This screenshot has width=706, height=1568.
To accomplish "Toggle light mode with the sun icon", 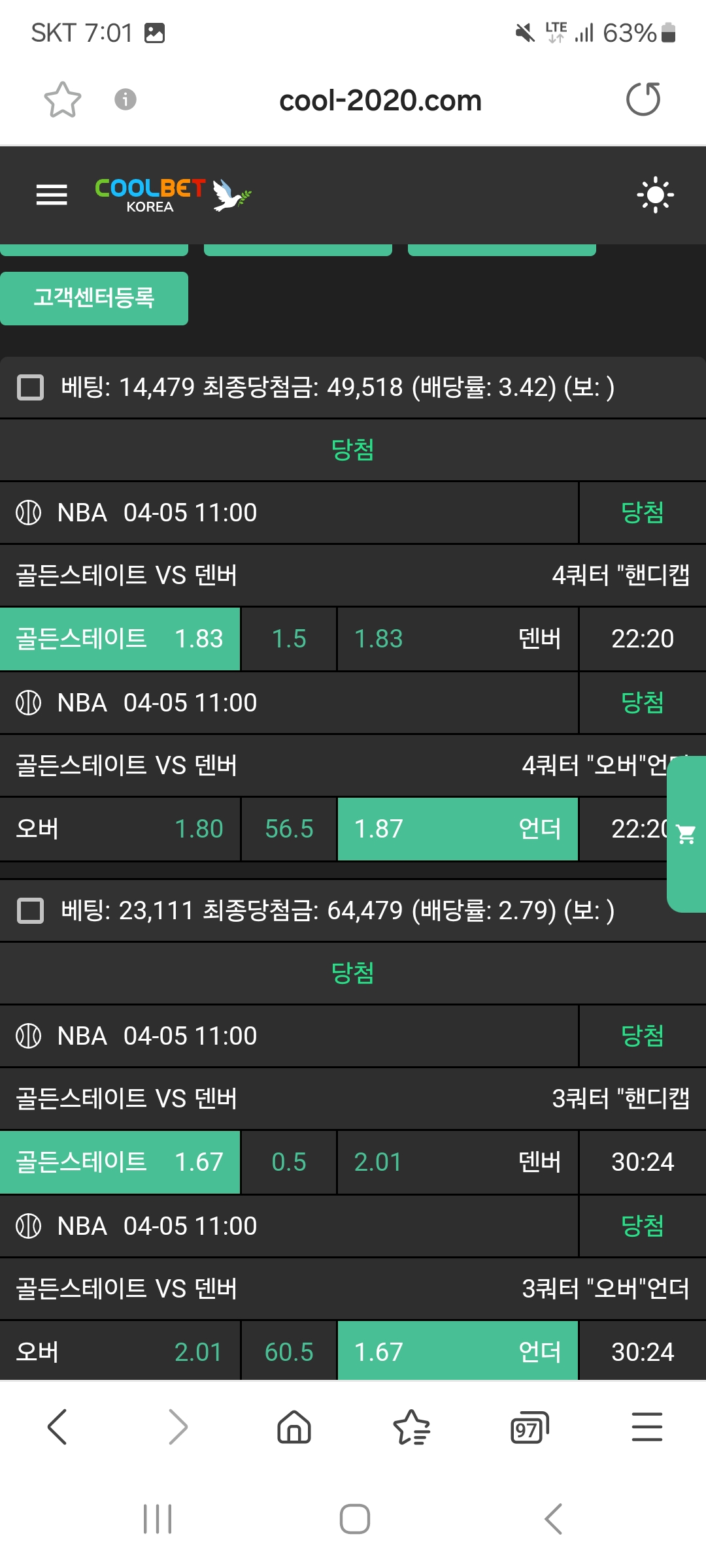I will [x=655, y=195].
